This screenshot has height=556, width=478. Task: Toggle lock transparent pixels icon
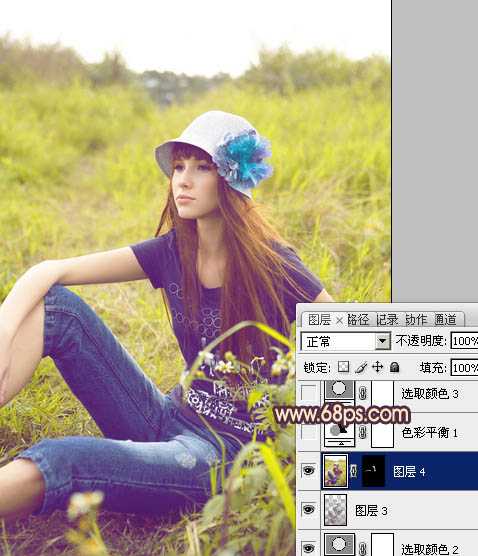point(343,367)
